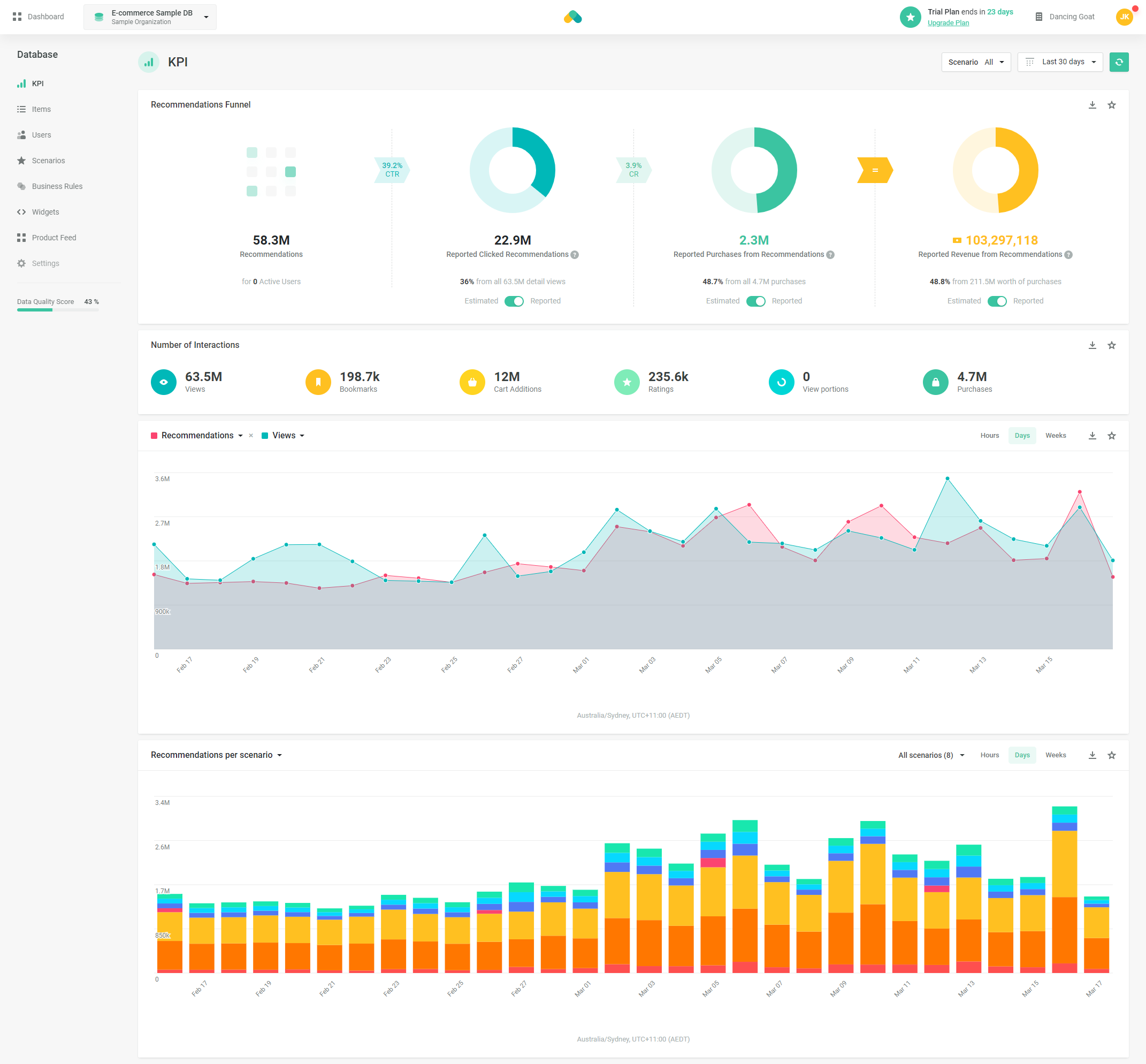
Task: Download the Recommendations Funnel chart
Action: point(1092,105)
